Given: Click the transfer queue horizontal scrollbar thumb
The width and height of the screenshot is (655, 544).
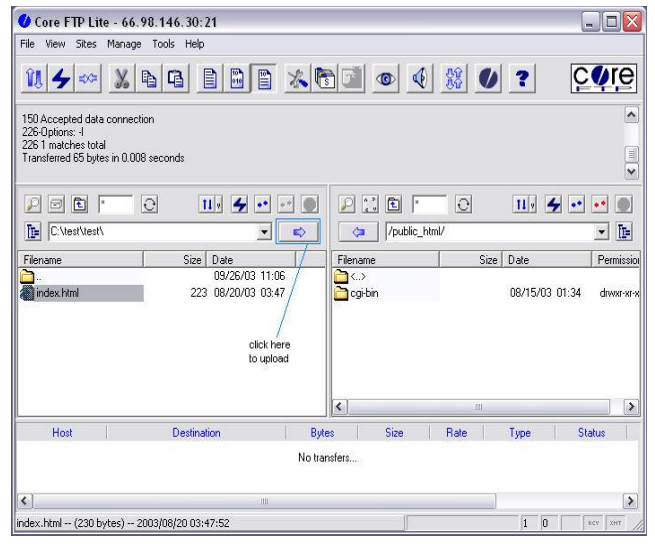Looking at the screenshot, I should click(x=264, y=501).
